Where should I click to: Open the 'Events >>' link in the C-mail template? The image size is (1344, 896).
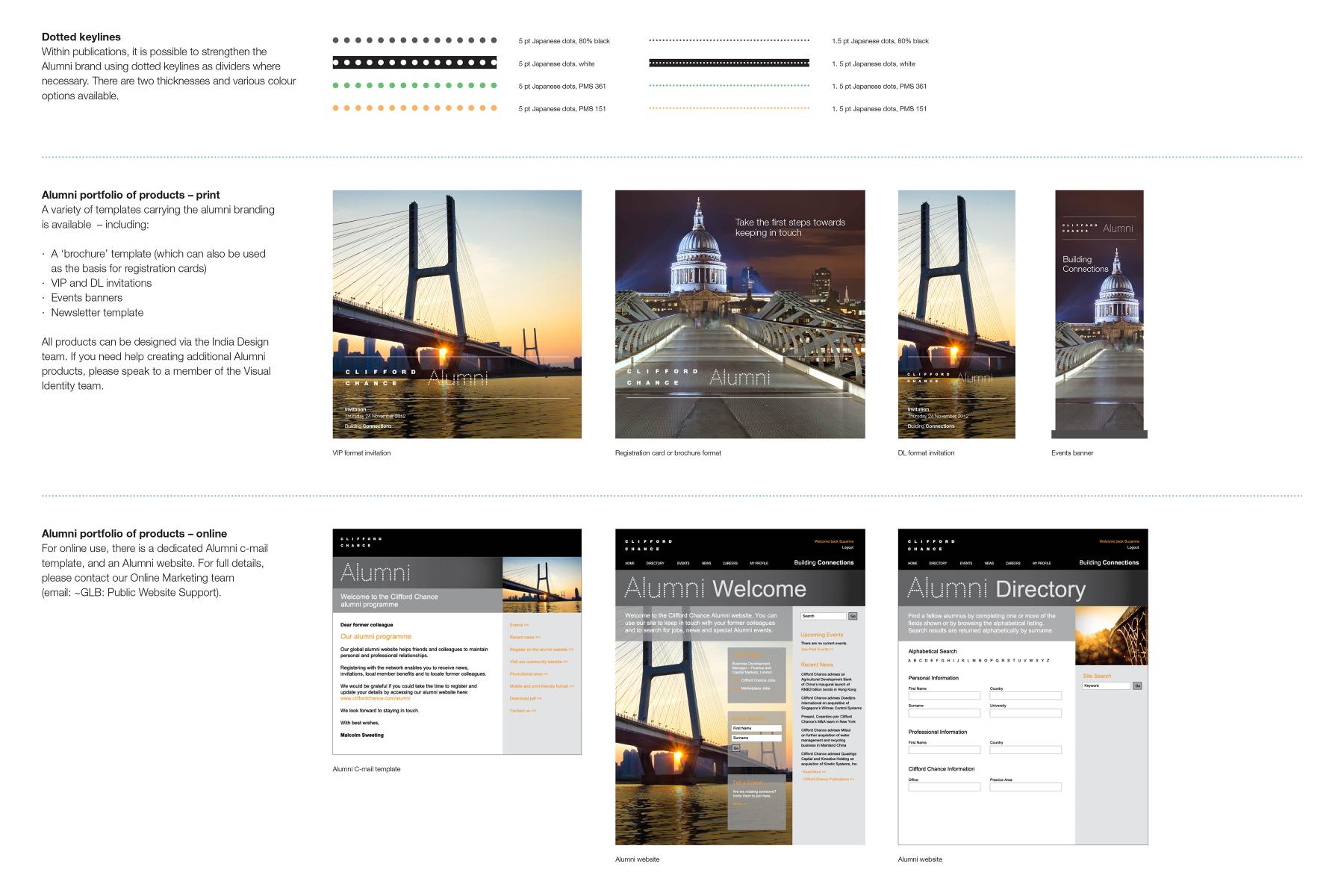(x=519, y=625)
